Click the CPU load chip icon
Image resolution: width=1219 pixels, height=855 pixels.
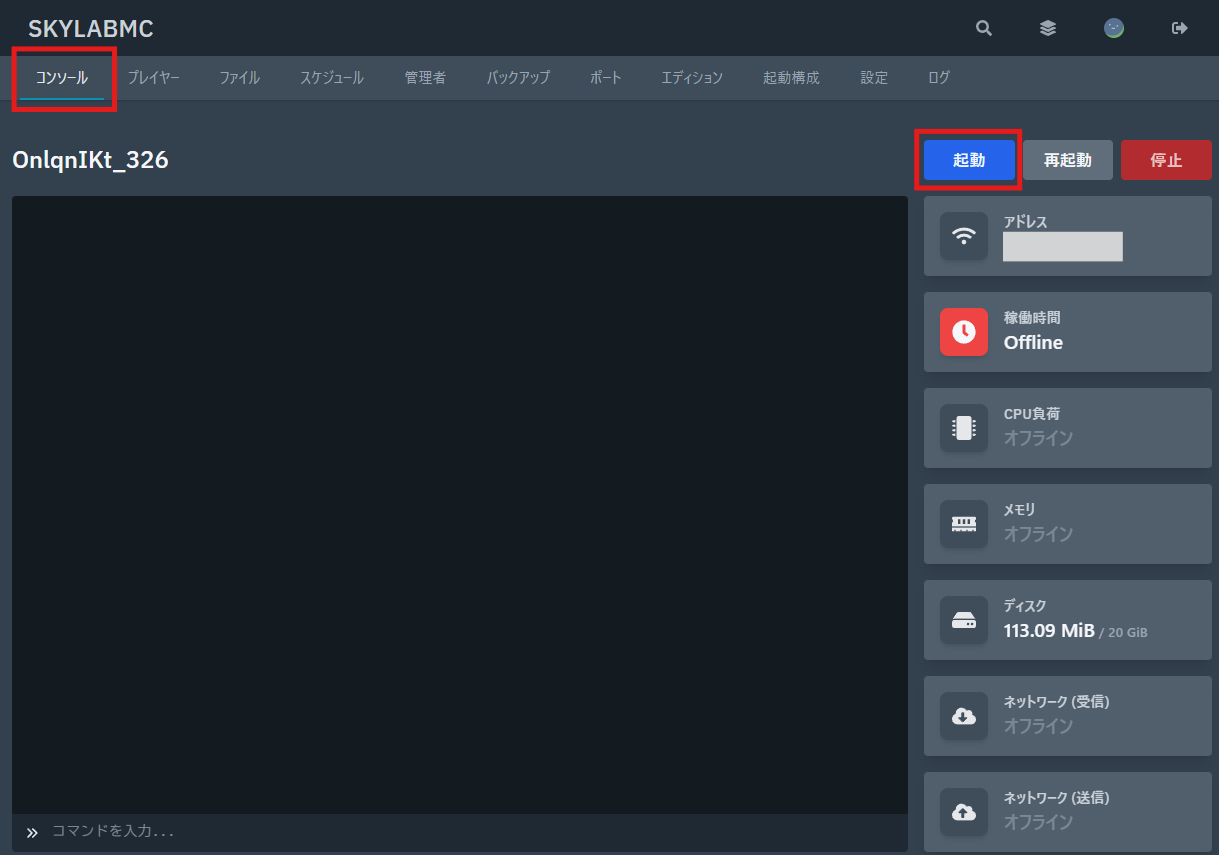coord(964,428)
